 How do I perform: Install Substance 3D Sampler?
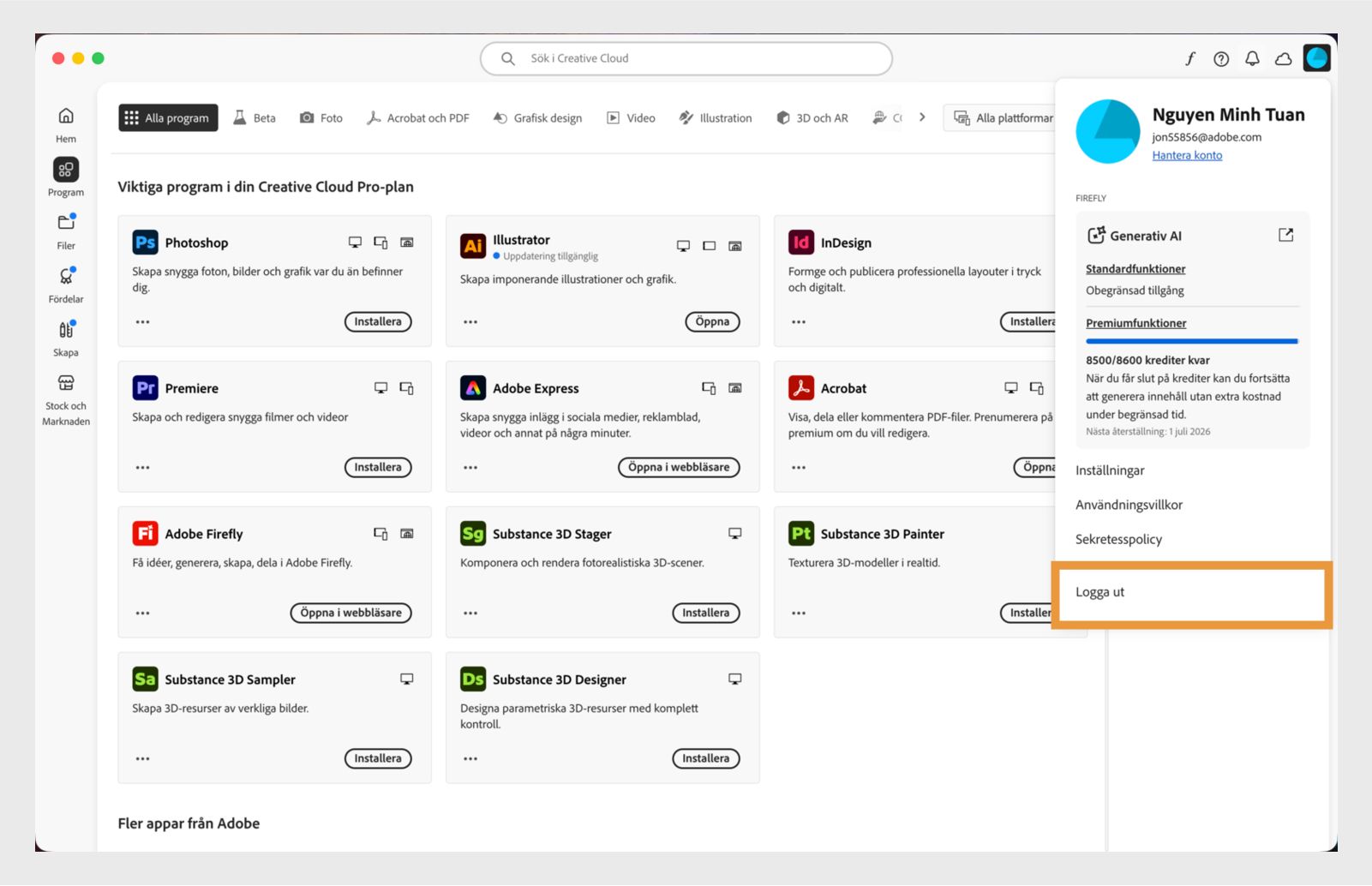[x=378, y=759]
